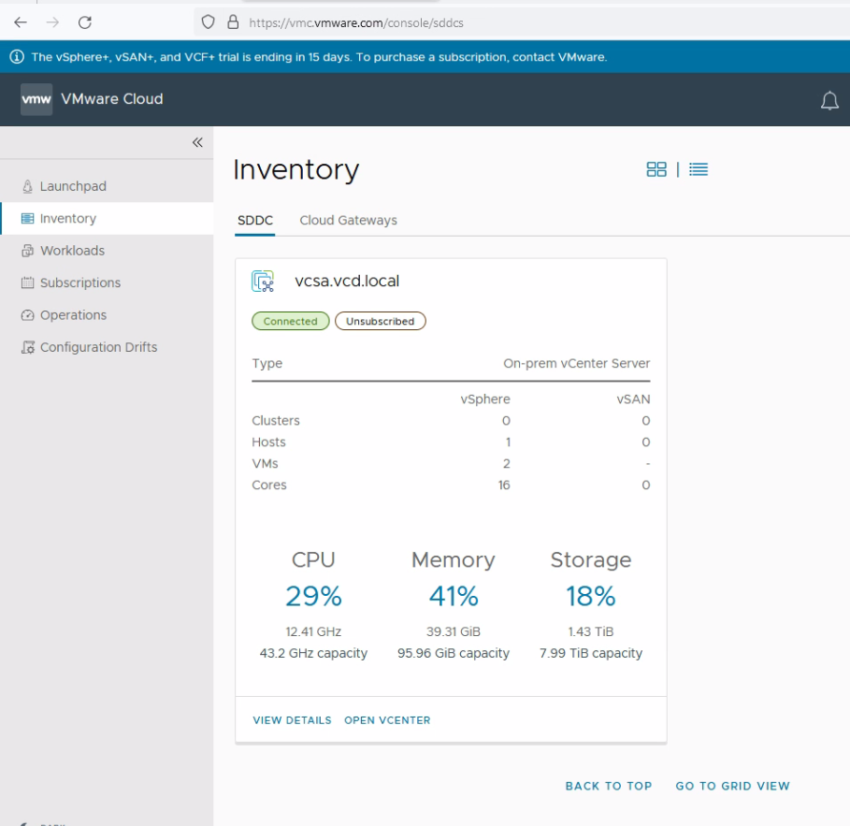850x826 pixels.
Task: Open VIEW DETAILS for vcsa.vcd.local
Action: (291, 720)
